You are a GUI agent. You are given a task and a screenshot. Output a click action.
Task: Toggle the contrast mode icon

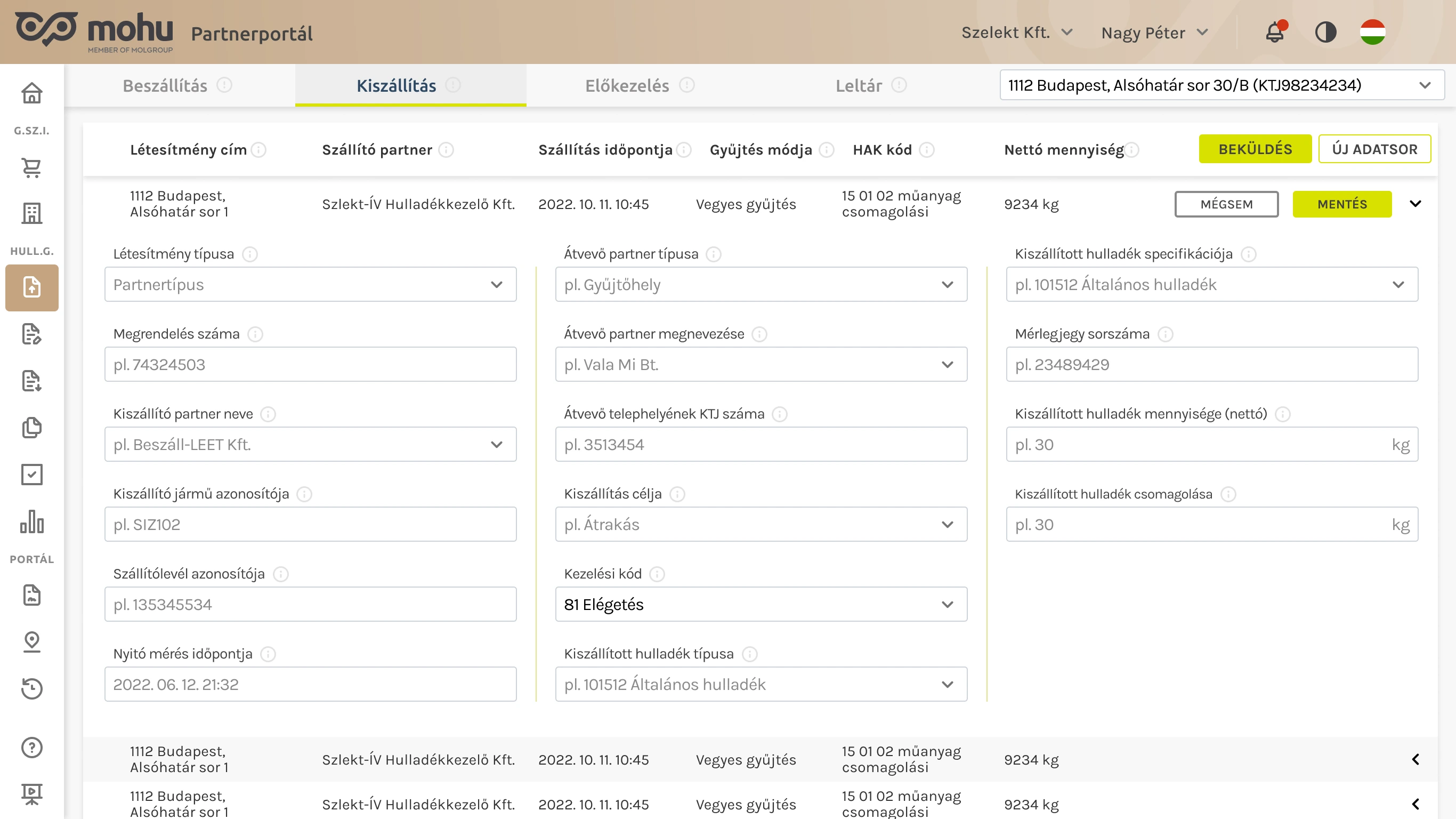(1325, 32)
